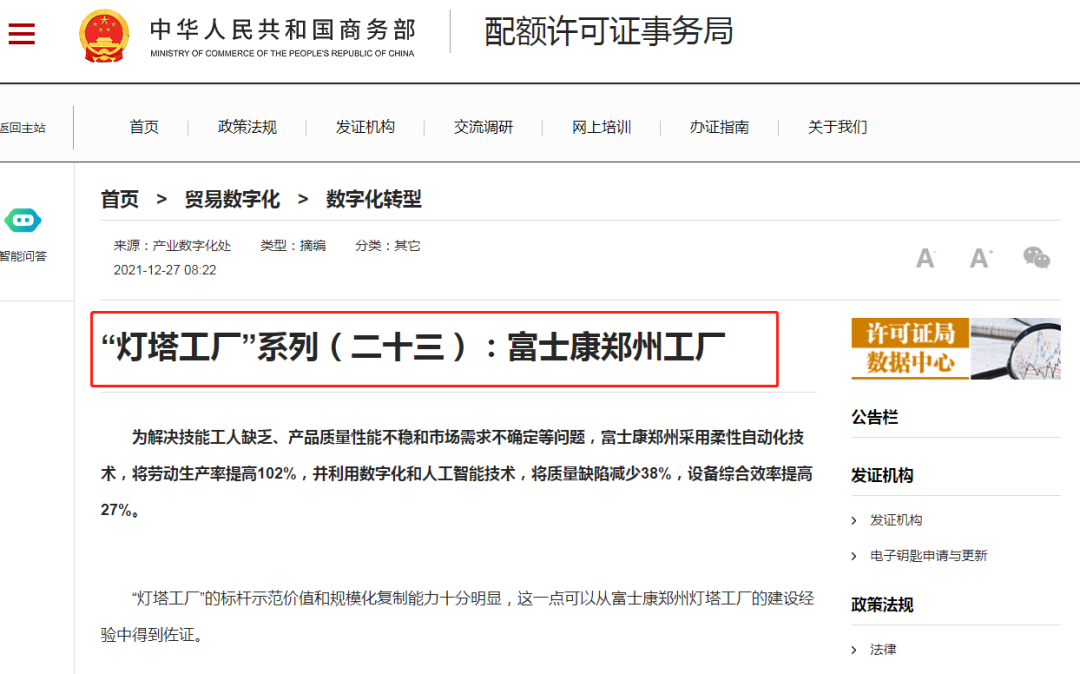
Task: Open 发证机构 link in sidebar list
Action: (895, 520)
